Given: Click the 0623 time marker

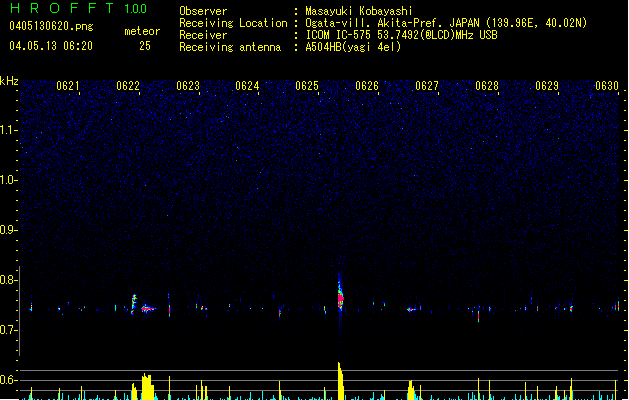Looking at the screenshot, I should point(187,86).
